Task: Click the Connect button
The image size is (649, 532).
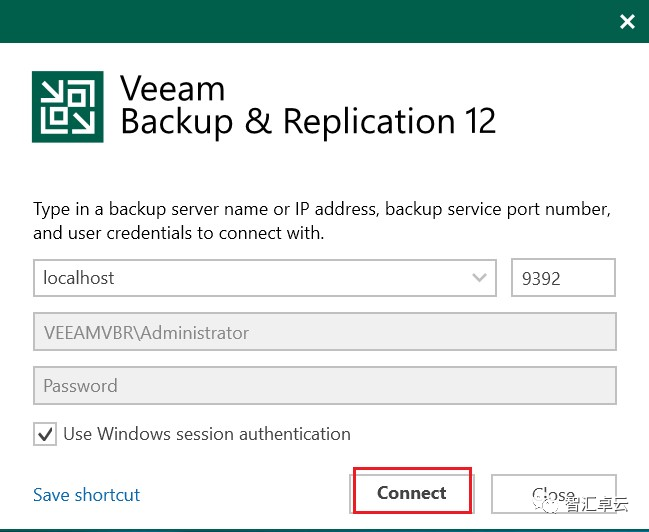Action: [412, 493]
